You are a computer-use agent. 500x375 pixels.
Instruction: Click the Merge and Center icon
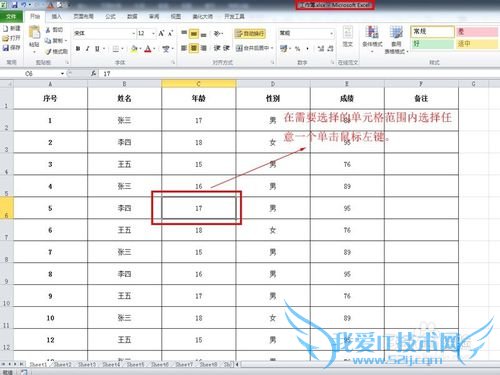tap(239, 48)
